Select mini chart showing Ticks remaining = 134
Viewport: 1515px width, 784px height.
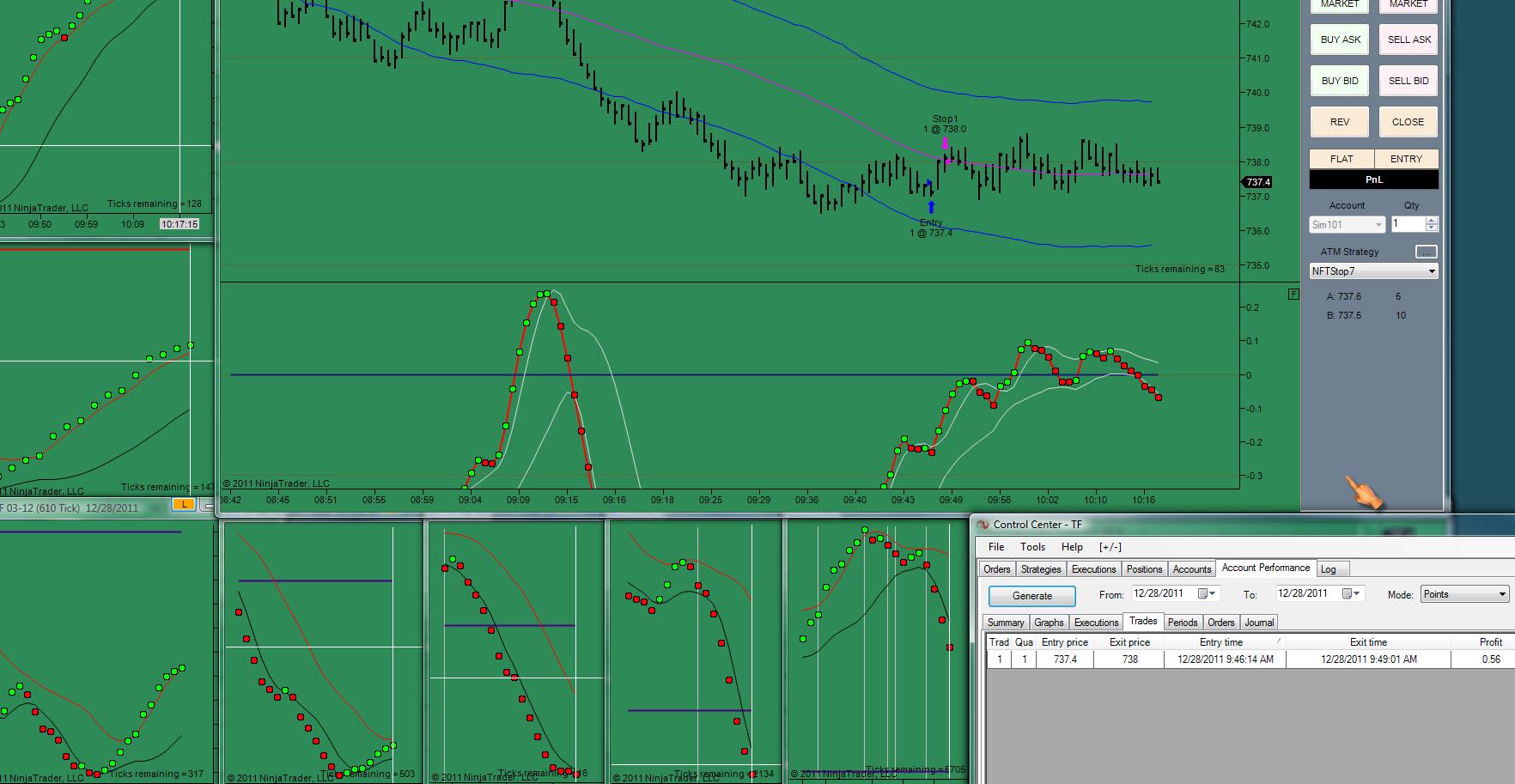click(x=695, y=652)
